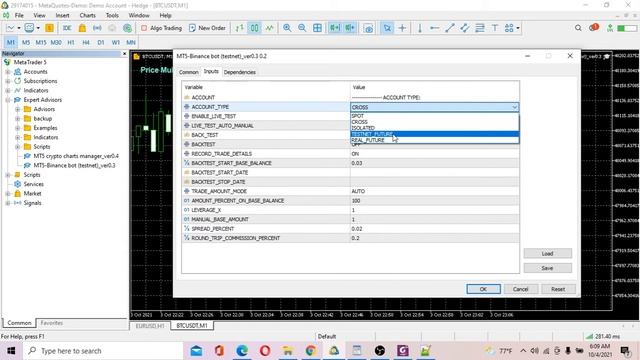
Task: Collapse the Expert Advisors tree node
Action: tap(8, 100)
